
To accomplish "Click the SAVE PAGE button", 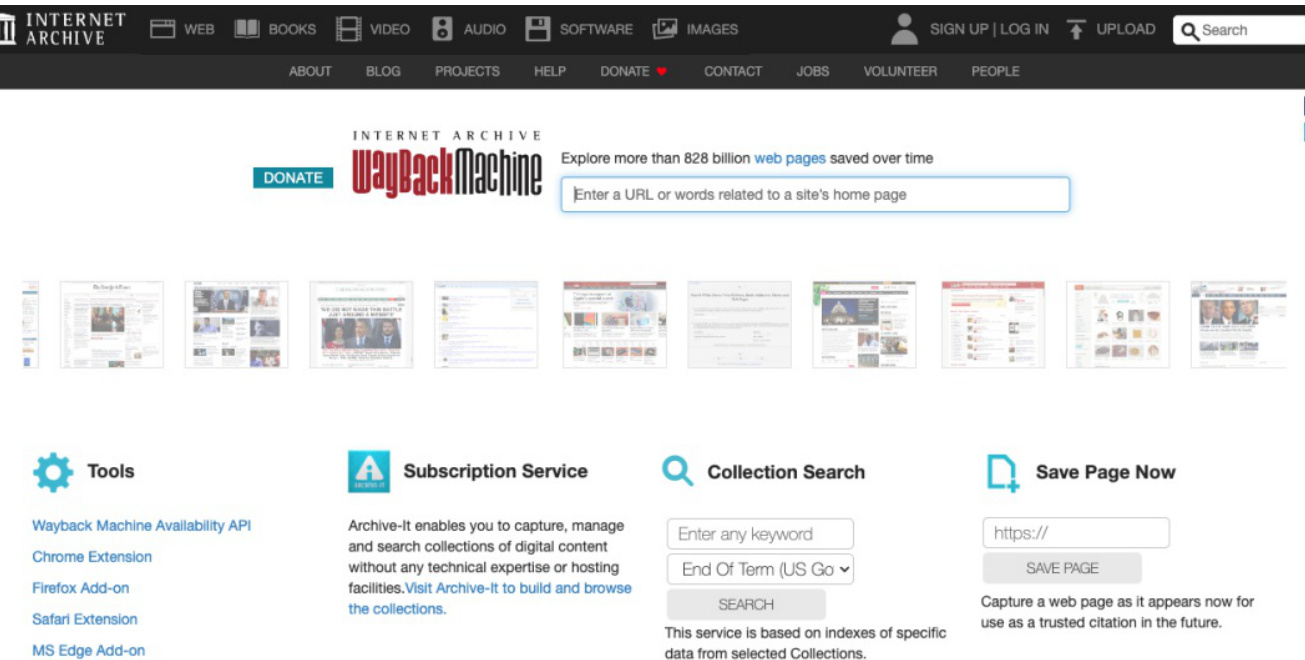I will tap(1062, 568).
